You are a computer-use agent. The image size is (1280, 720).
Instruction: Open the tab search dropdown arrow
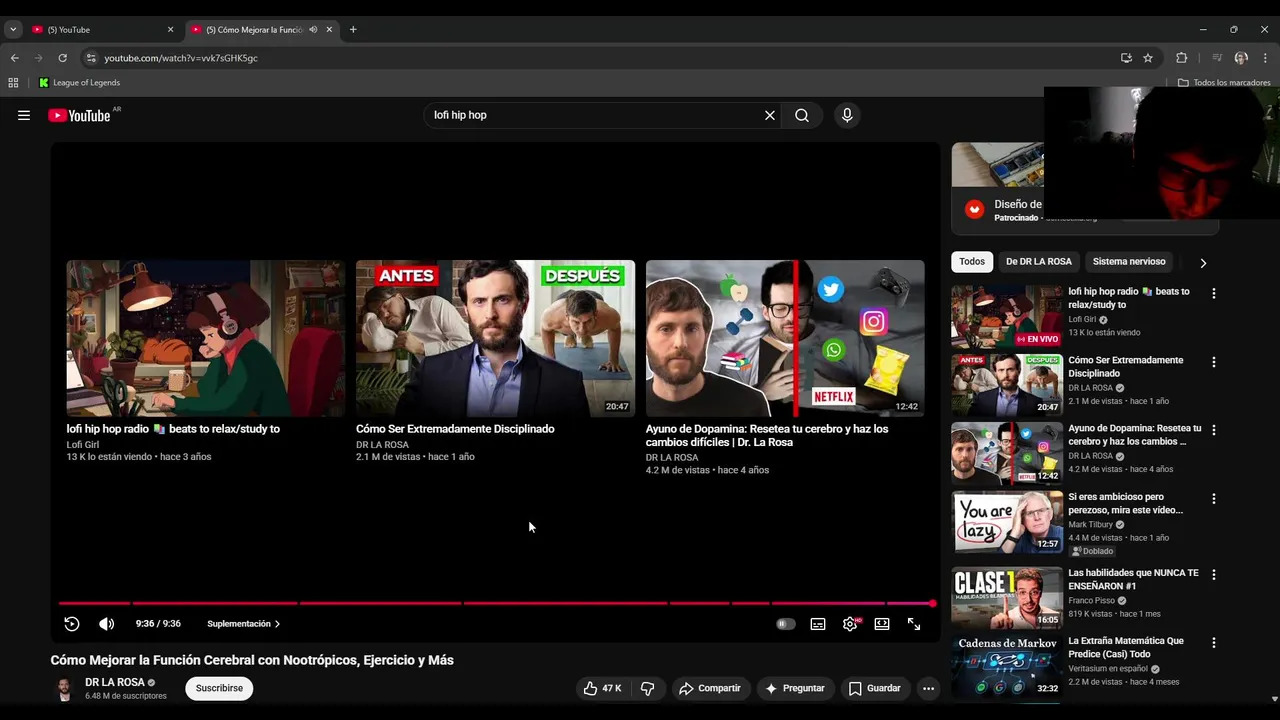13,30
